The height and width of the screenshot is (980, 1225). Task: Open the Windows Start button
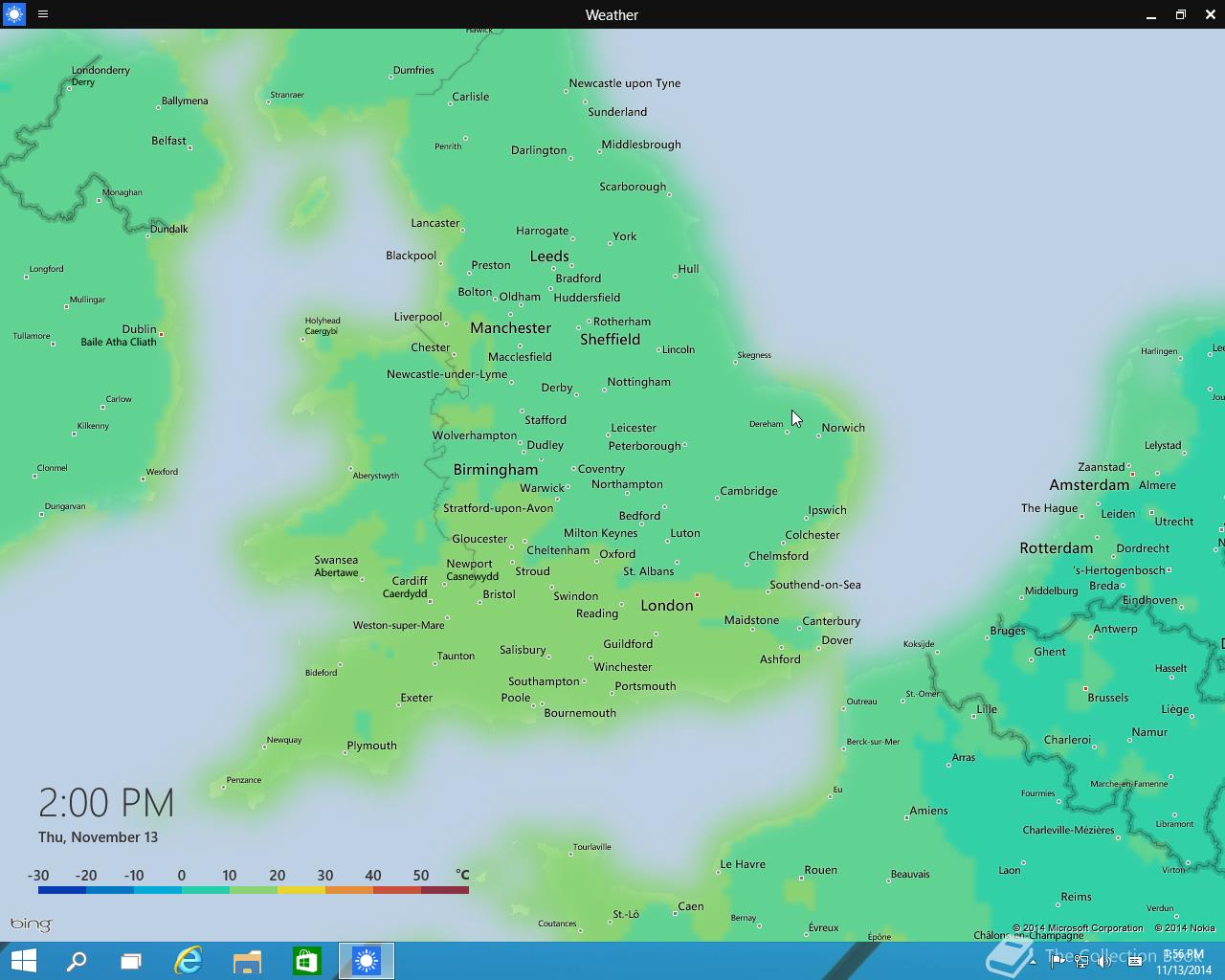[x=23, y=961]
